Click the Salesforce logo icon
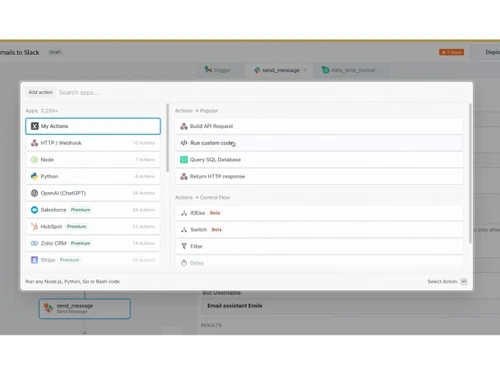Screen dimensions: 500x375 34,210
